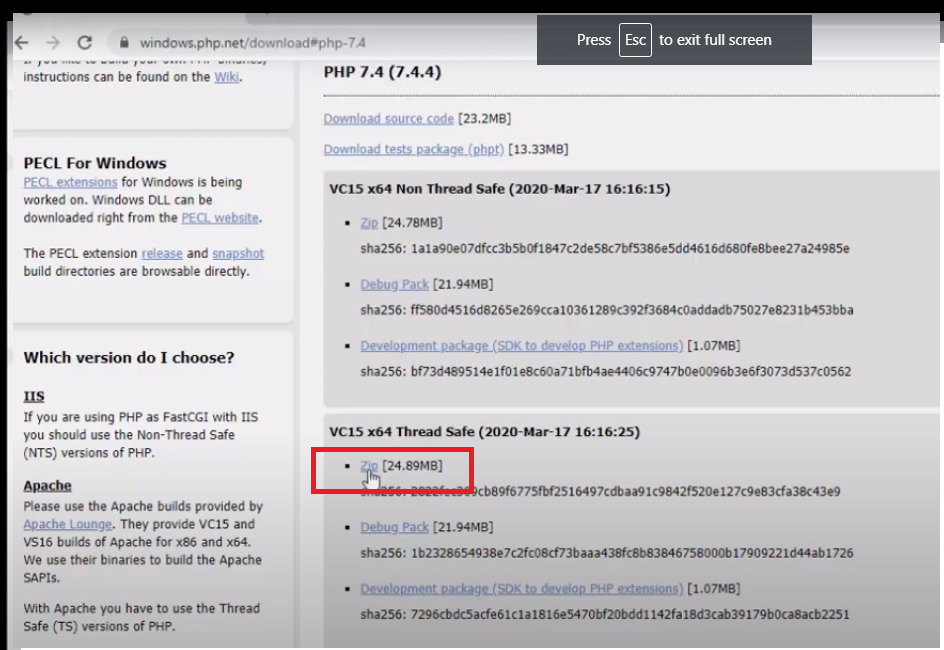
Task: Download Debug Pack under Non Thread Safe
Action: coord(394,285)
